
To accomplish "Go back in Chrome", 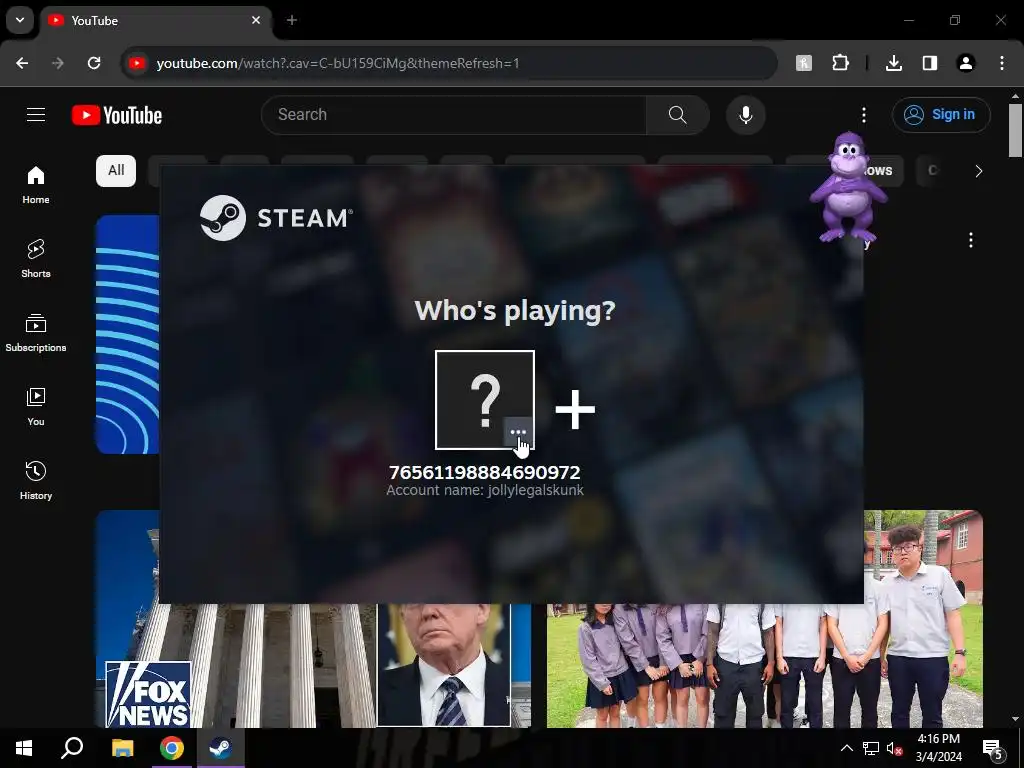I will pyautogui.click(x=22, y=63).
